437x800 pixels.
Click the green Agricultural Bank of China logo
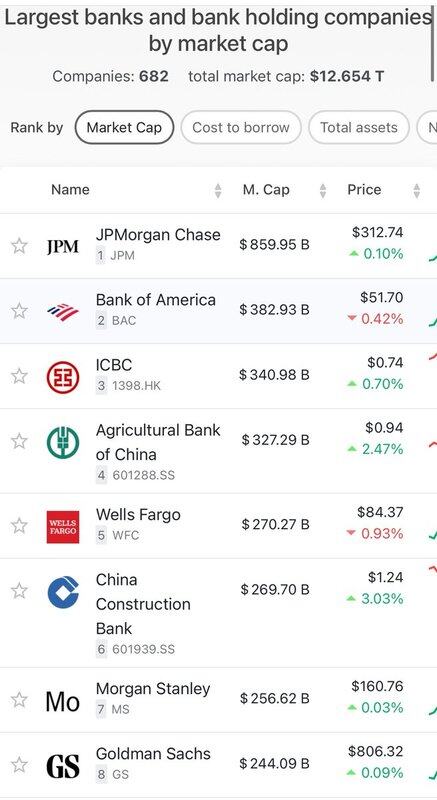[x=63, y=442]
